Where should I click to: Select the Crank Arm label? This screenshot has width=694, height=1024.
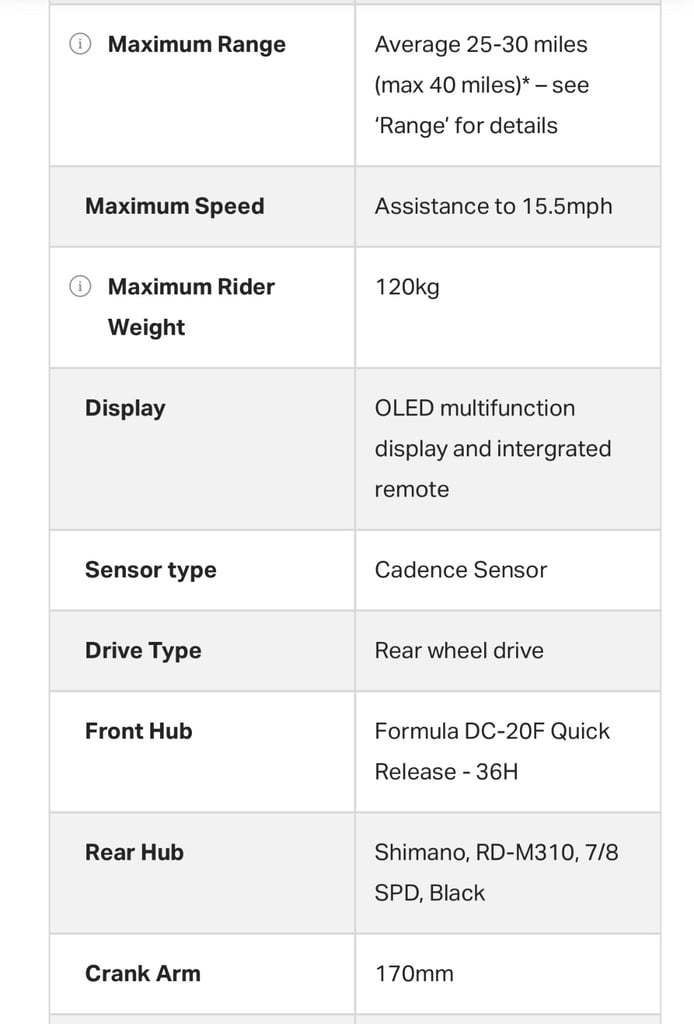pos(143,974)
